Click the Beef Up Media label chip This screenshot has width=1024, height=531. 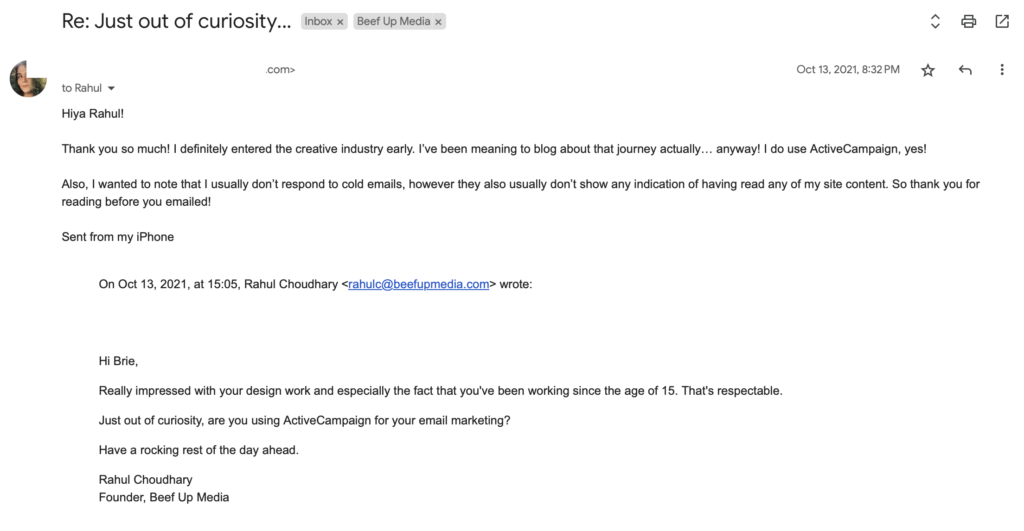[x=393, y=21]
